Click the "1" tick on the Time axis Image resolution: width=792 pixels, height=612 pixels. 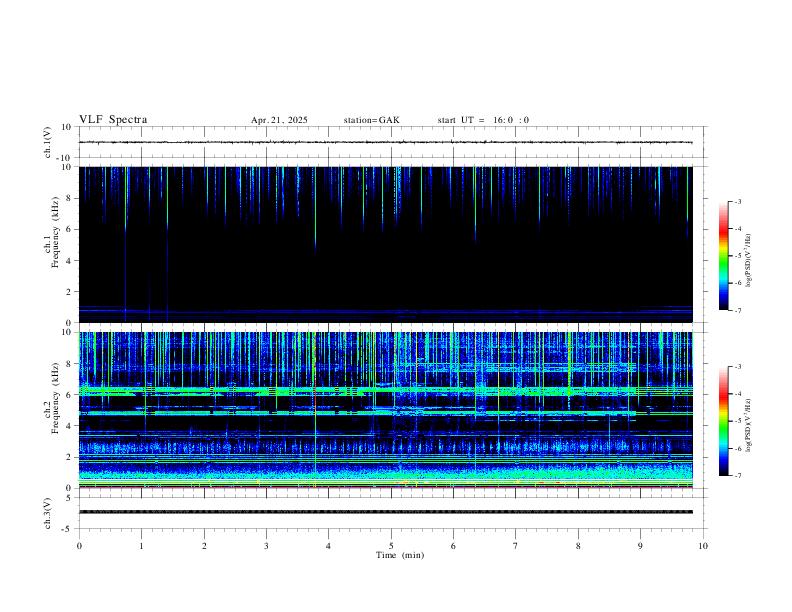(x=142, y=546)
